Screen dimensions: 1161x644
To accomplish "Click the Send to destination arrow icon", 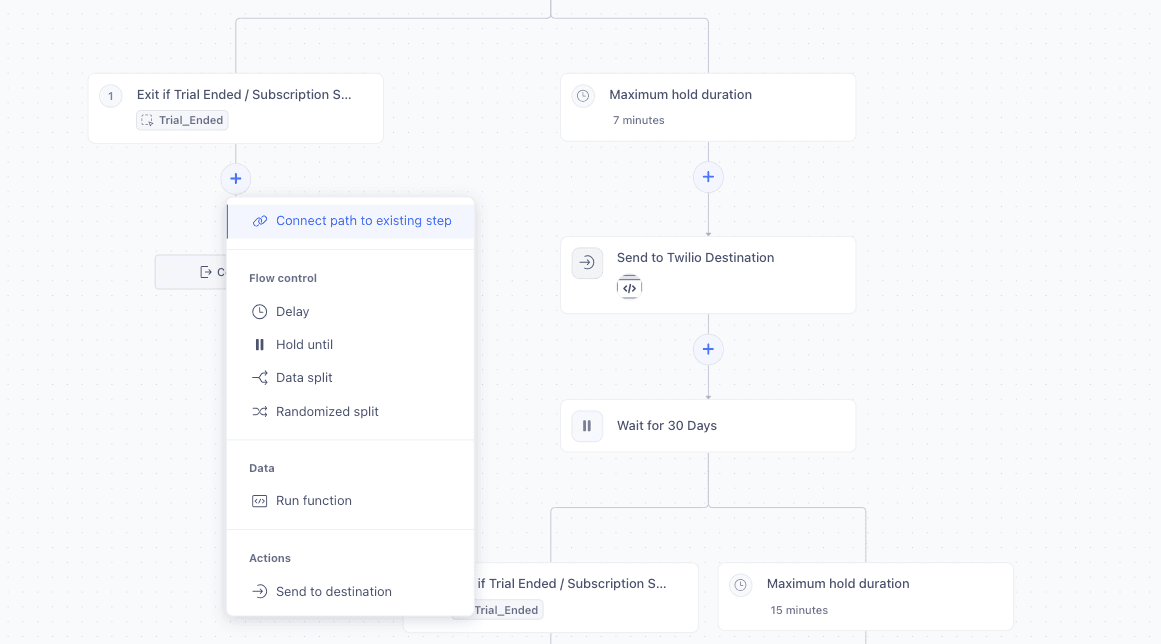I will pos(259,591).
